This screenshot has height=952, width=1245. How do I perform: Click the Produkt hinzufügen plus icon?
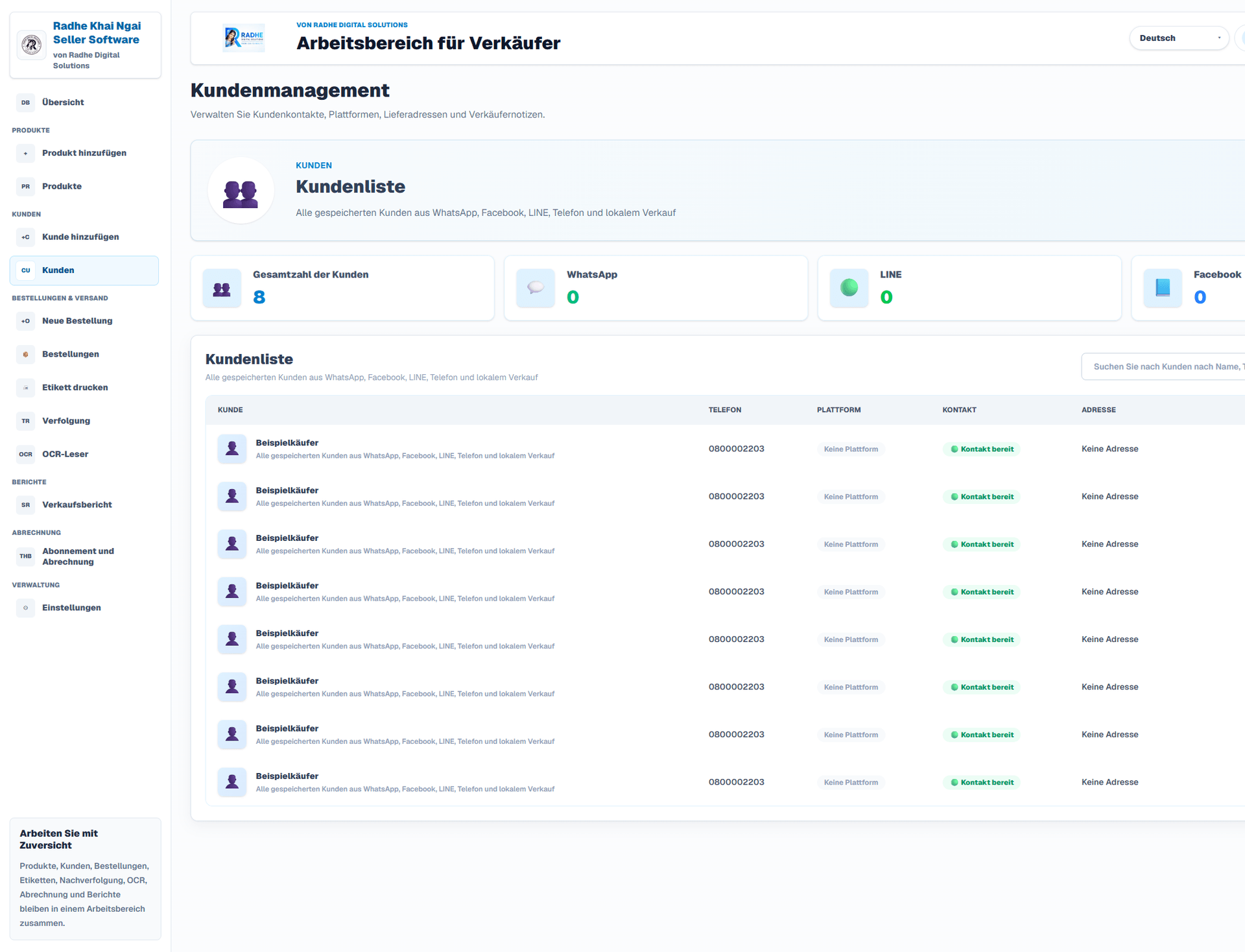coord(25,154)
